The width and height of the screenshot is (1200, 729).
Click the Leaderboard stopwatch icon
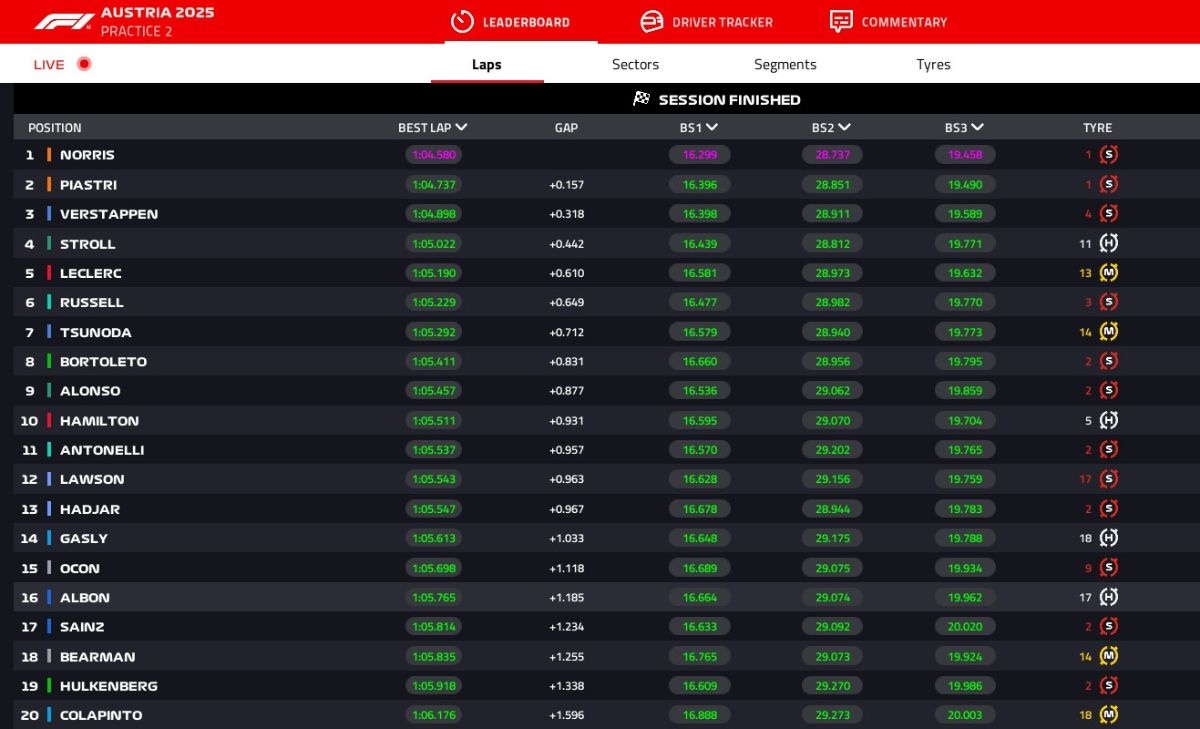click(x=462, y=21)
